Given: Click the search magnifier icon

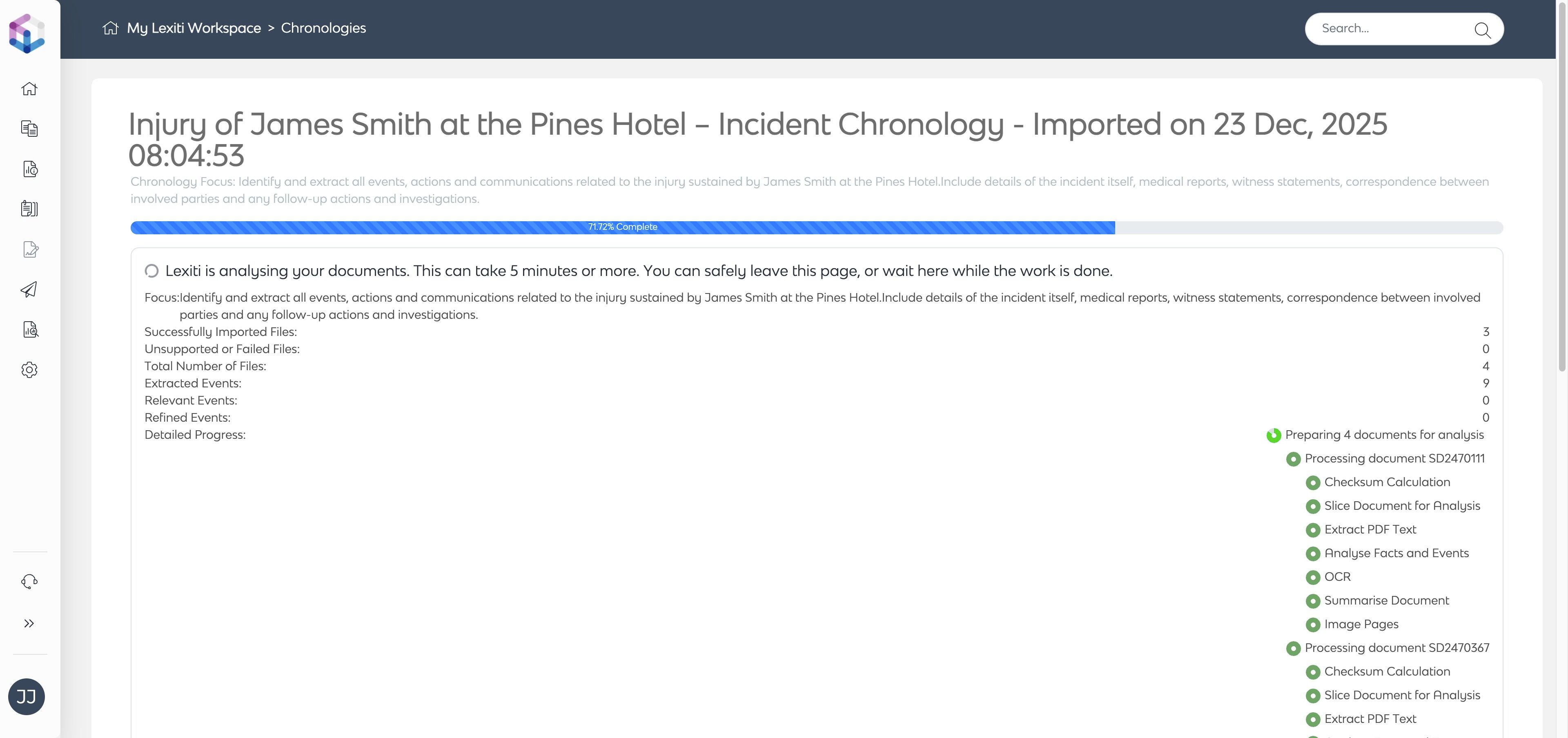Looking at the screenshot, I should tap(1482, 30).
